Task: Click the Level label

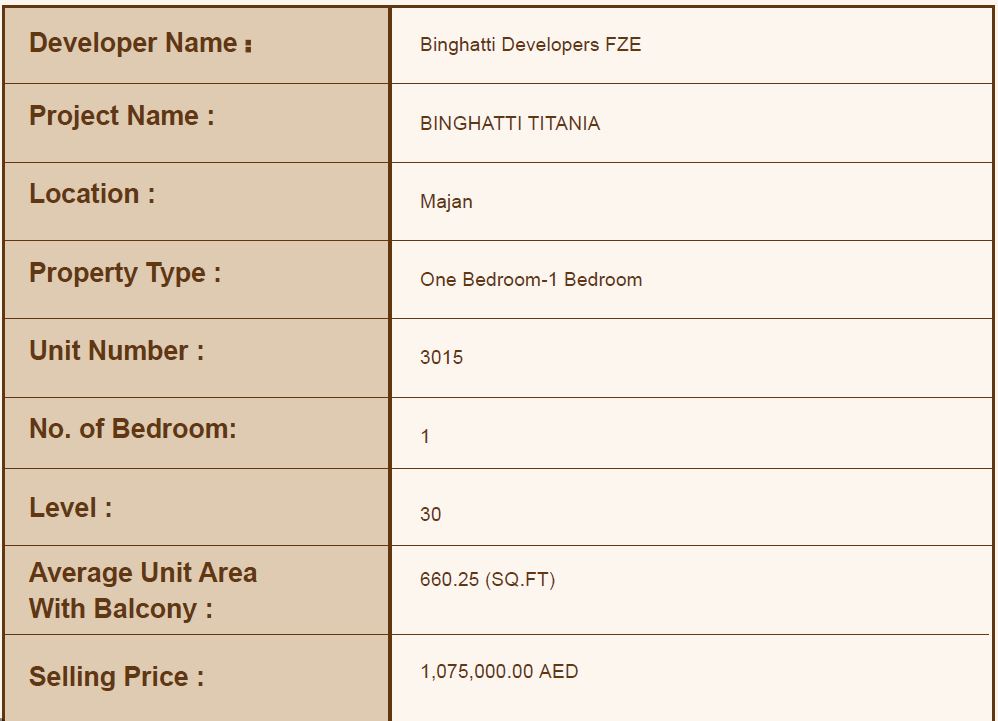Action: click(70, 508)
